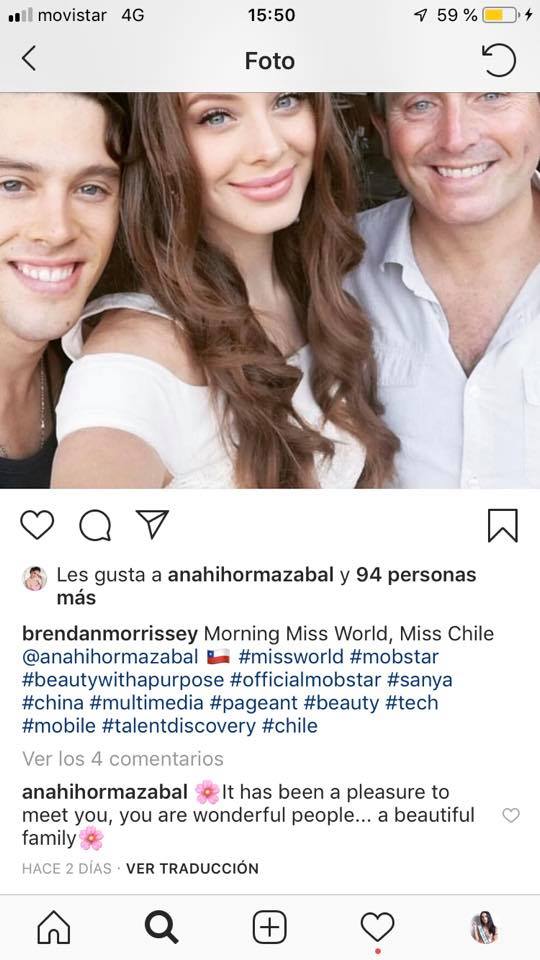The image size is (540, 960).
Task: Tap 'VER TRADUCCIÓN' link
Action: click(x=192, y=868)
